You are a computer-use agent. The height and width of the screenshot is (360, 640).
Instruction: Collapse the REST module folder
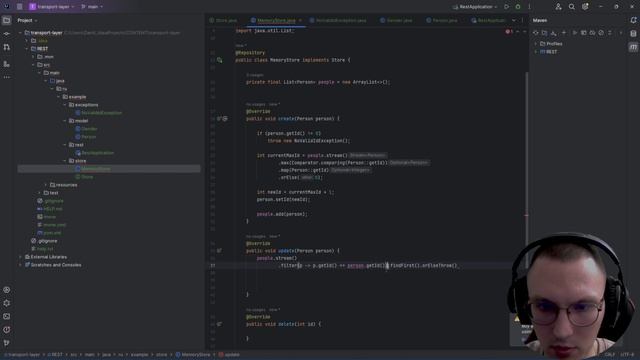pos(27,49)
